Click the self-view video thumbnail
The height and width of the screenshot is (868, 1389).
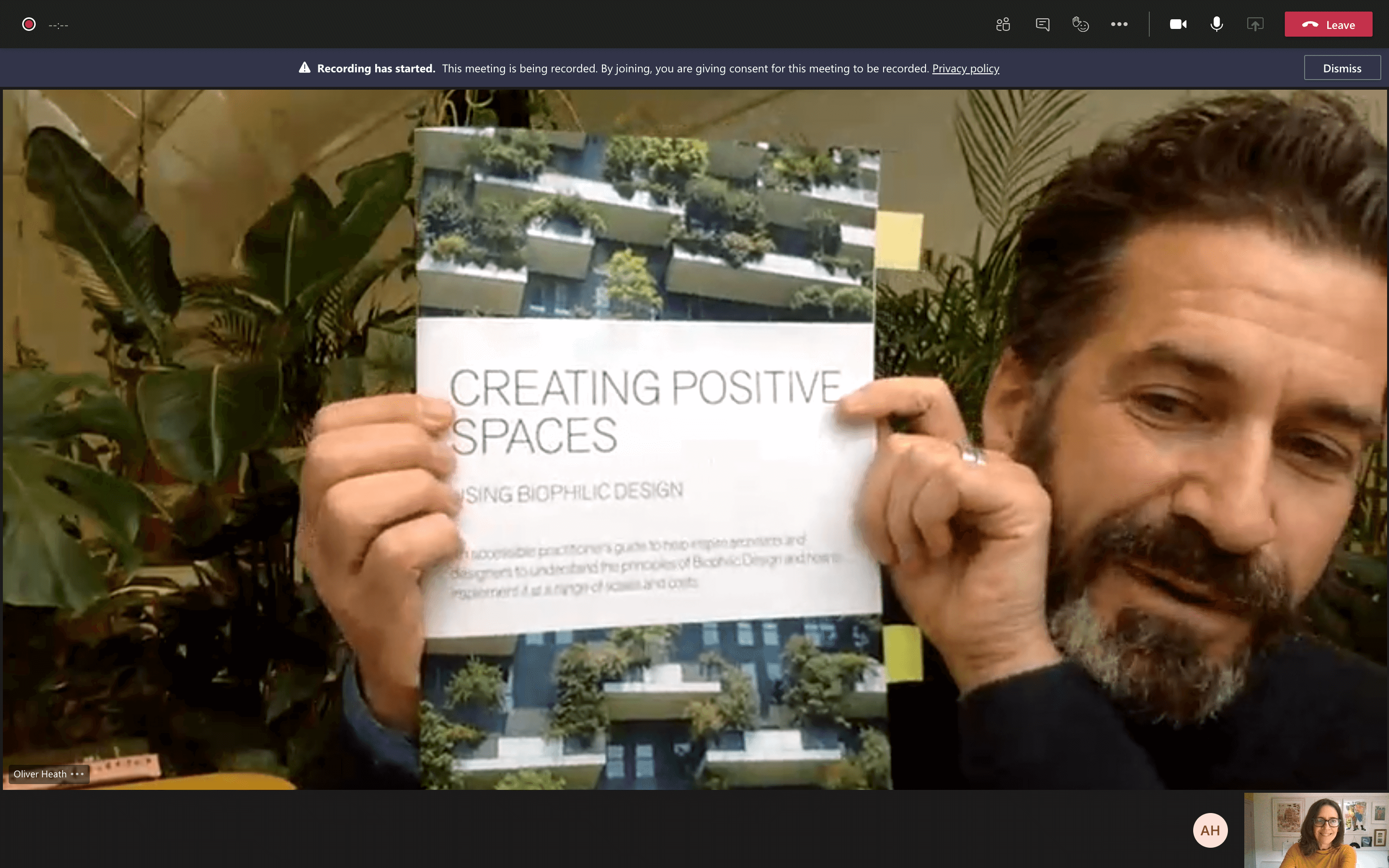1316,830
